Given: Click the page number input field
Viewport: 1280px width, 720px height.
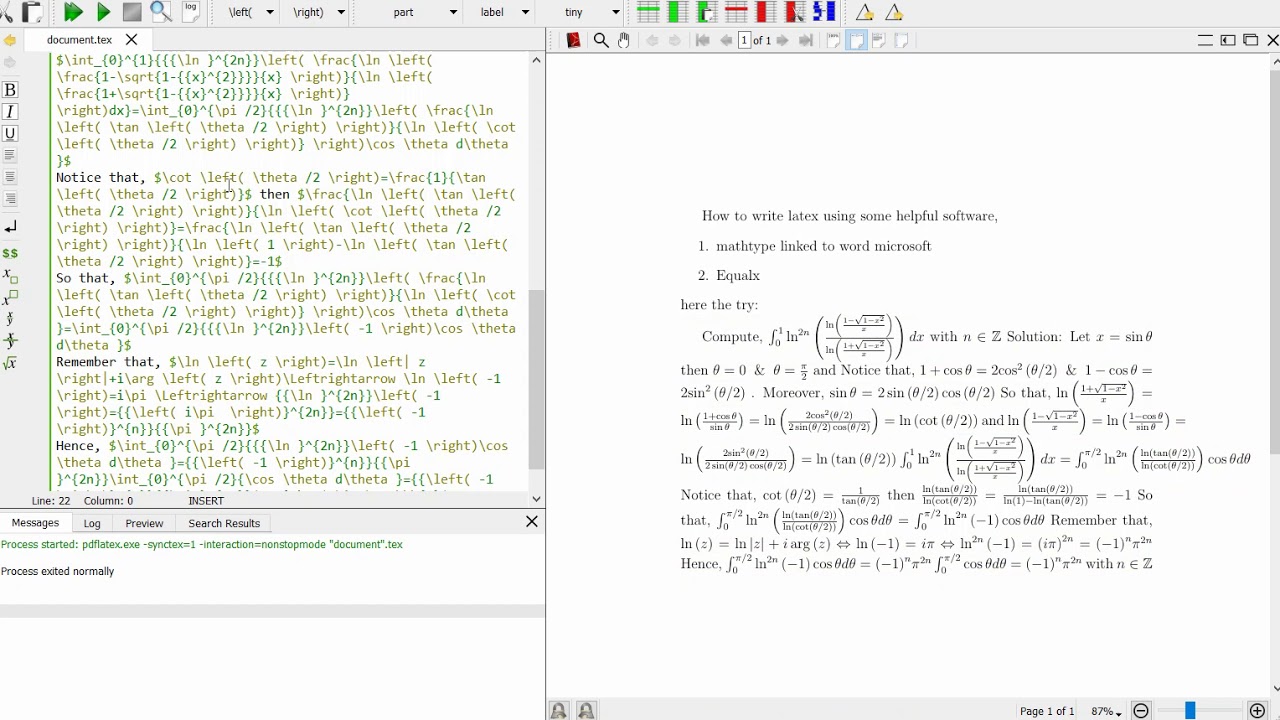Looking at the screenshot, I should (744, 40).
